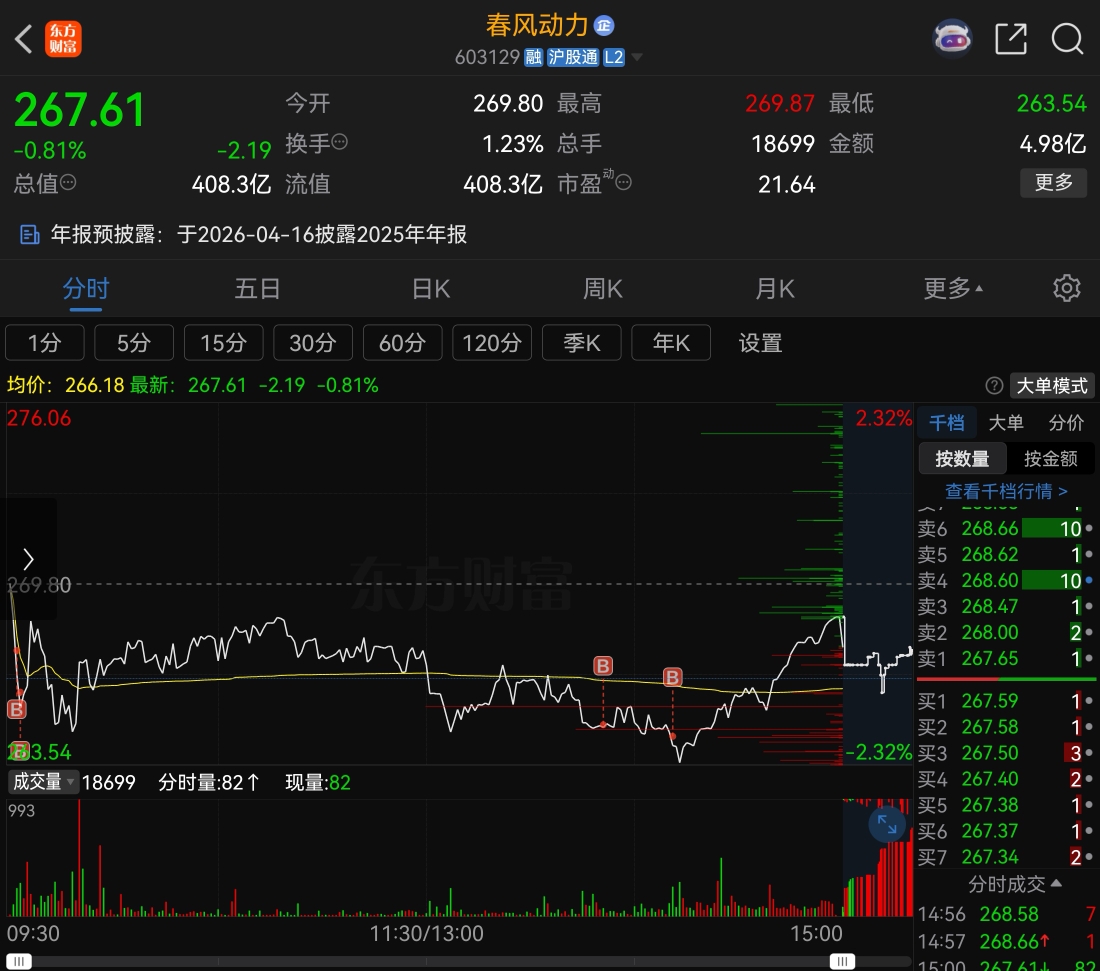Open the robot AI assistant icon
Screen dimensions: 1100x971
[x=952, y=38]
